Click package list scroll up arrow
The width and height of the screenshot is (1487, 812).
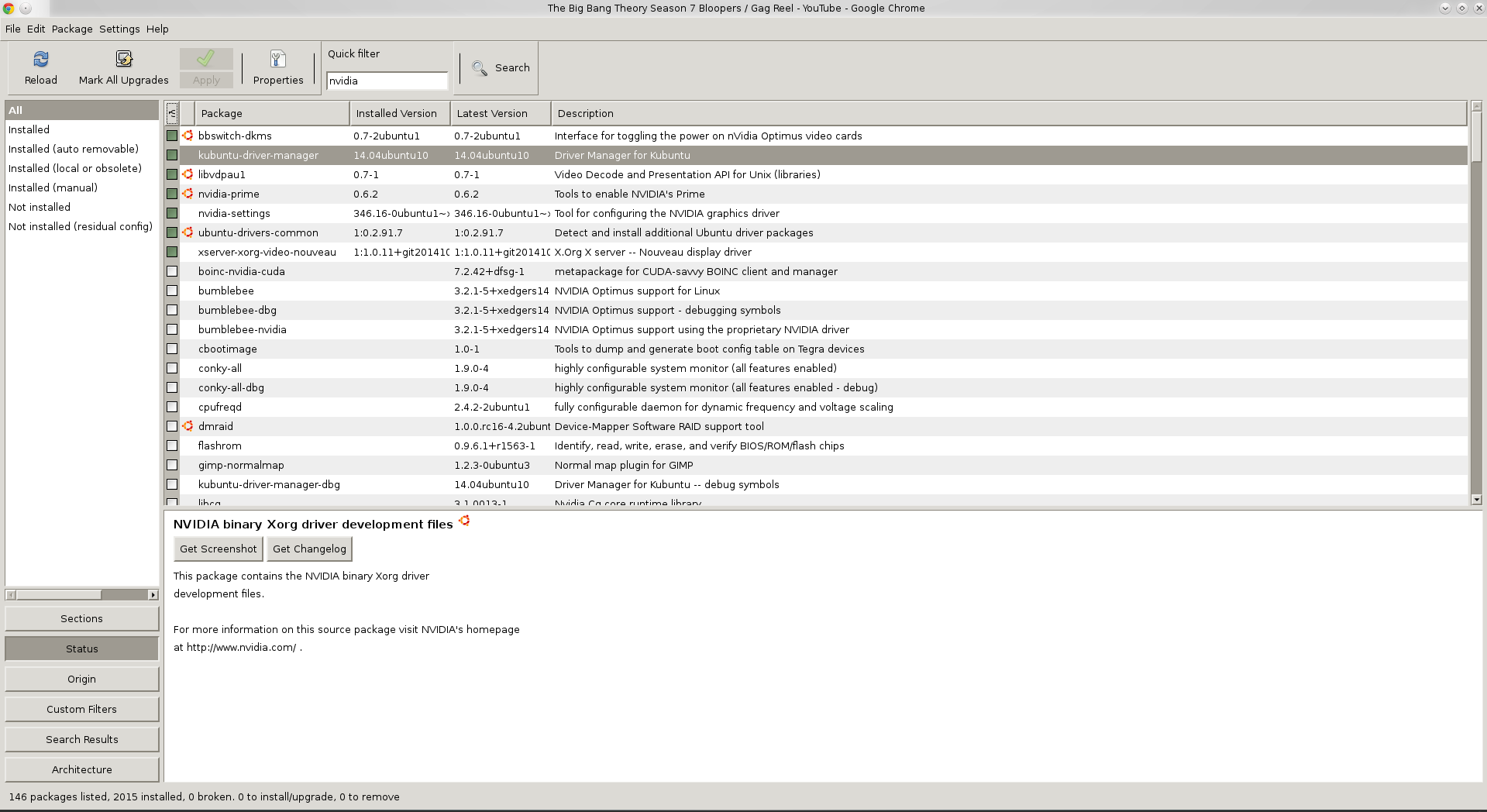1476,106
